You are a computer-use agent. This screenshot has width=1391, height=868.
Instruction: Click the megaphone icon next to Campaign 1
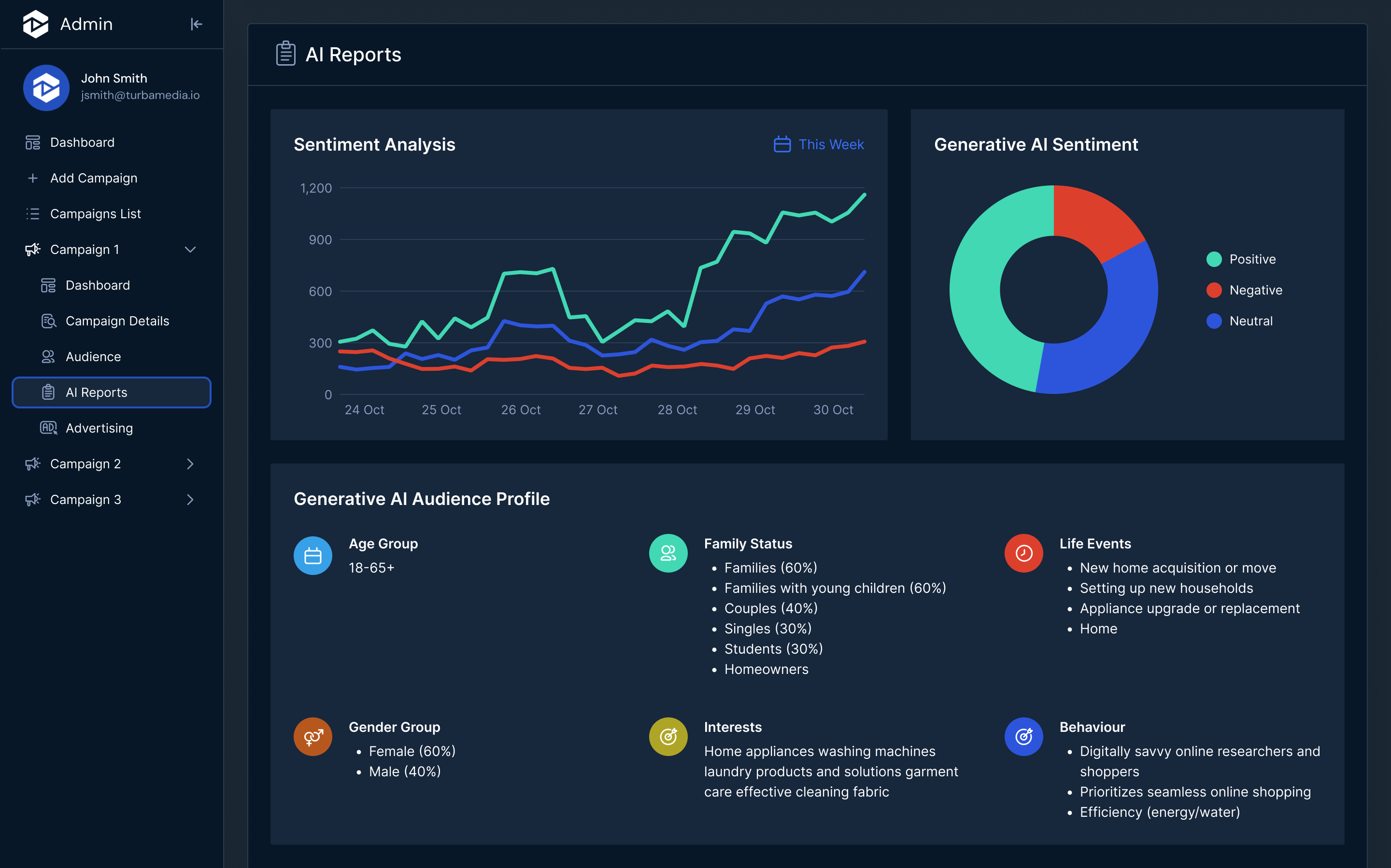click(33, 249)
